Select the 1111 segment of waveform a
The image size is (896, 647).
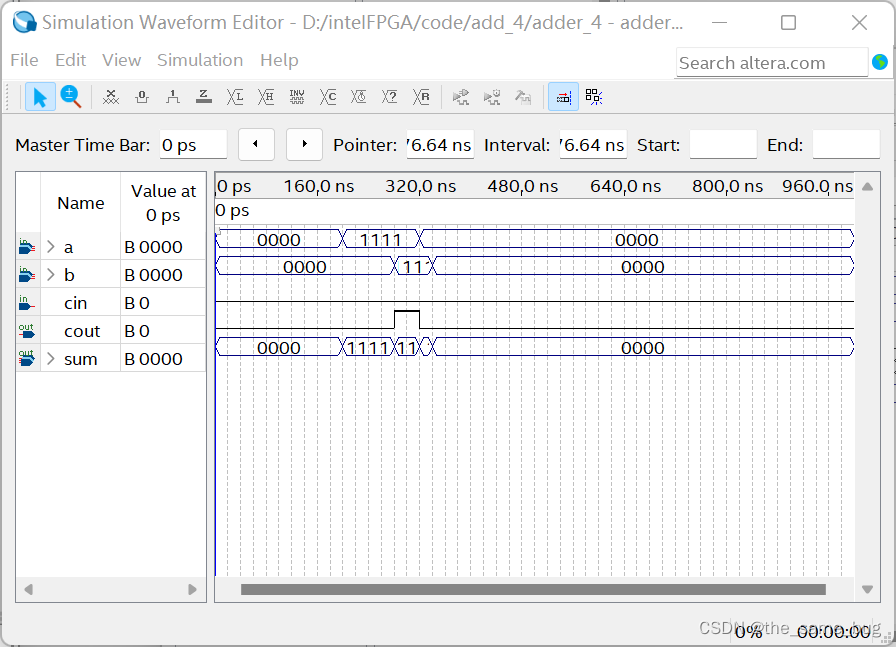tap(381, 239)
